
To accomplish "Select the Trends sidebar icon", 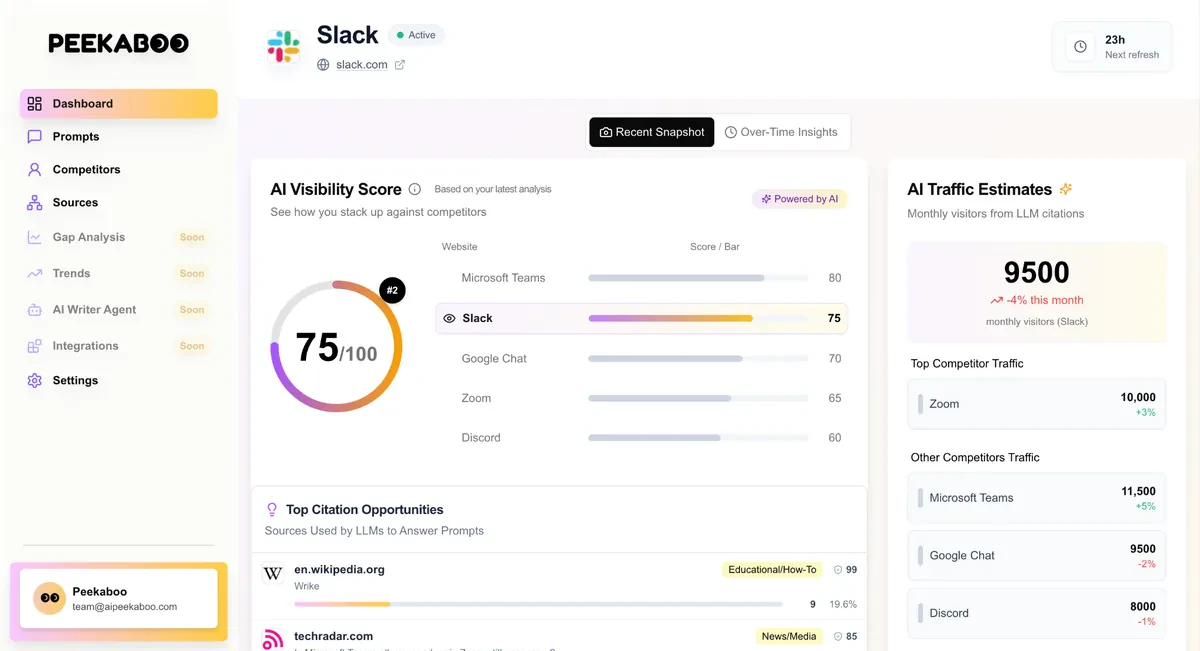I will point(33,273).
